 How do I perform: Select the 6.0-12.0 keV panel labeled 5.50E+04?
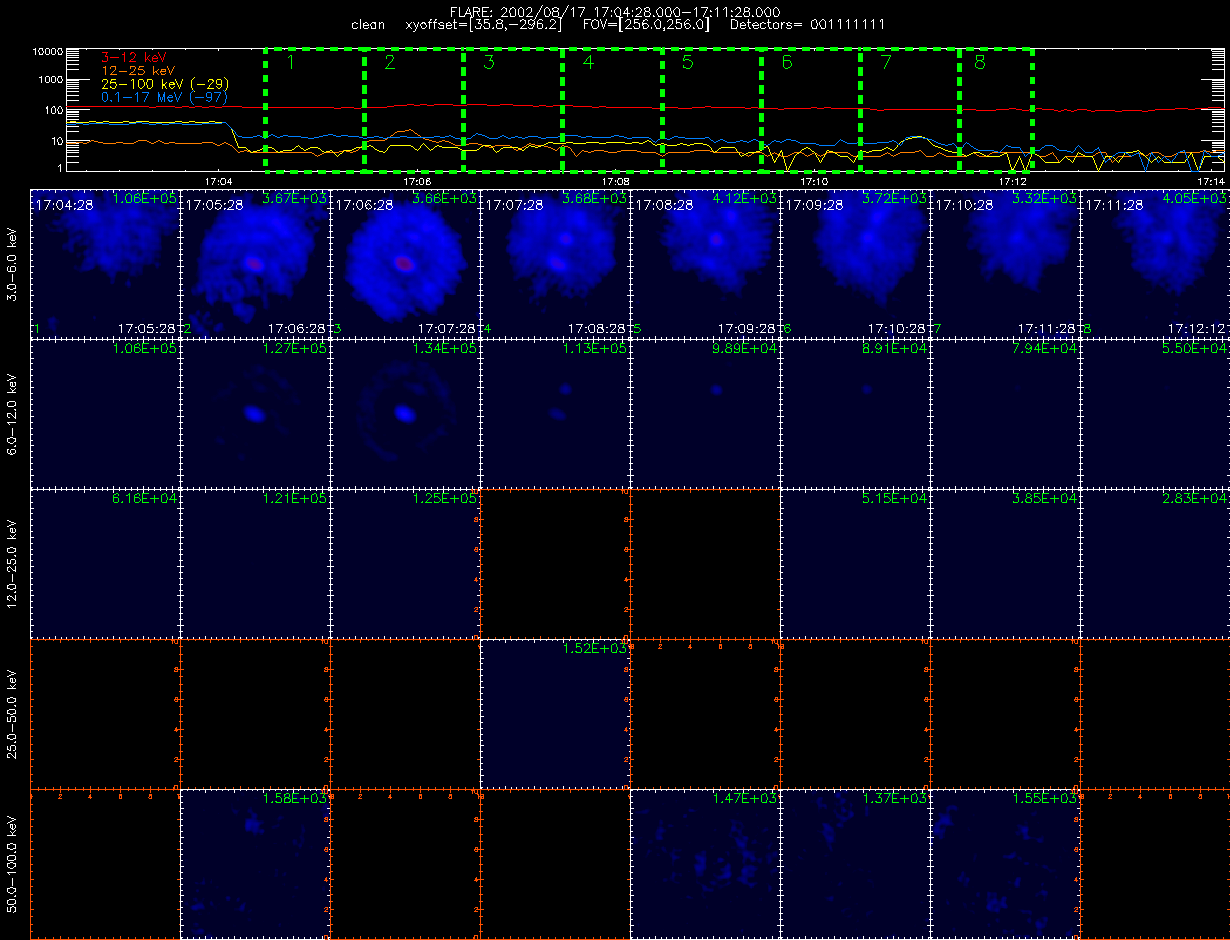coord(1155,413)
